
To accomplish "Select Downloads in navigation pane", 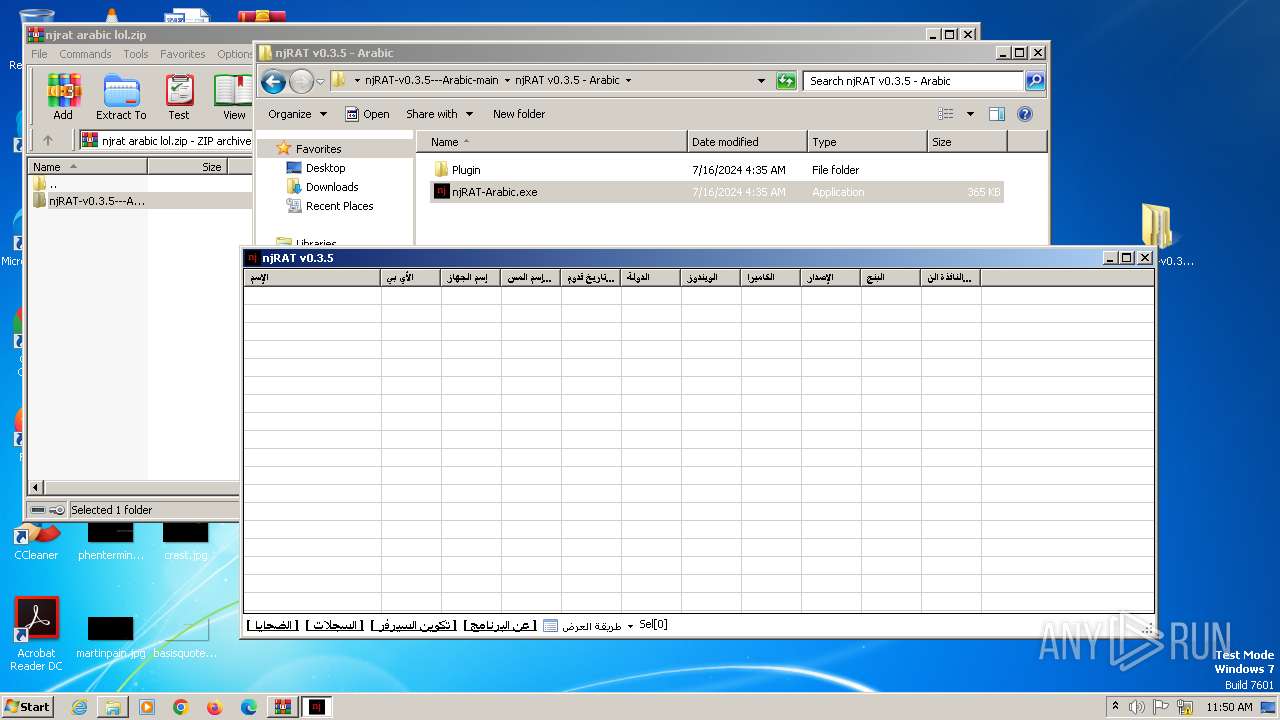I will [x=332, y=187].
